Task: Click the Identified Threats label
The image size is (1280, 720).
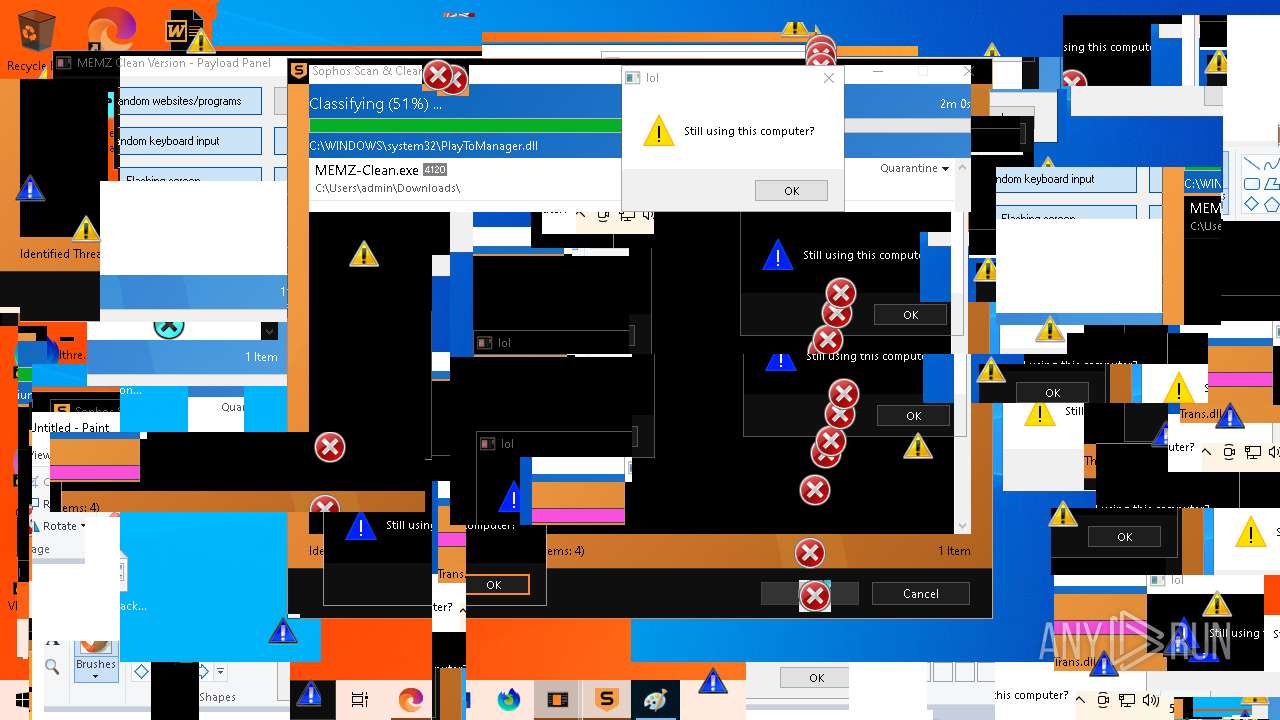Action: point(60,254)
